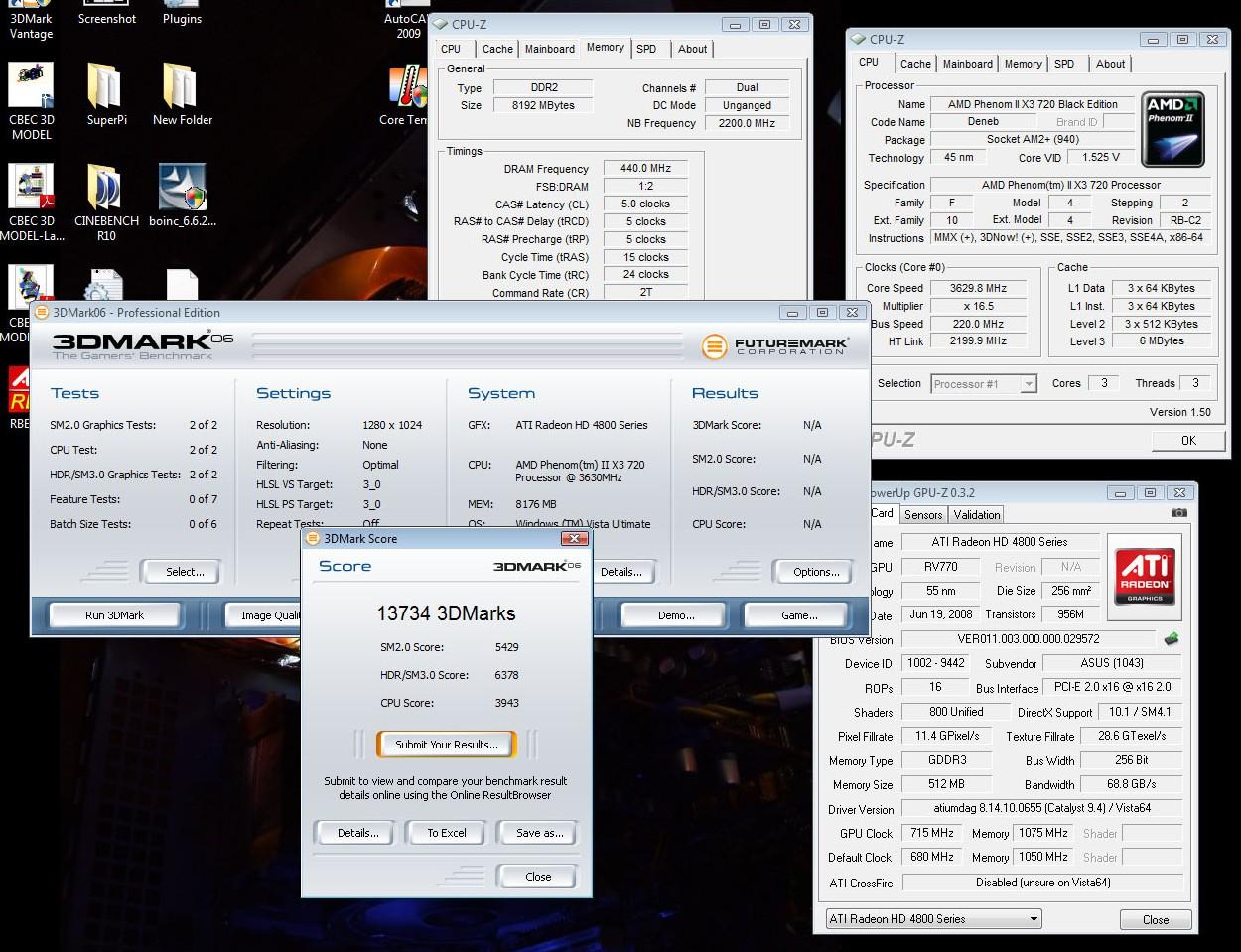Click the Bandwidth 68.8 GB/s value in GPU-Z

pos(1131,785)
